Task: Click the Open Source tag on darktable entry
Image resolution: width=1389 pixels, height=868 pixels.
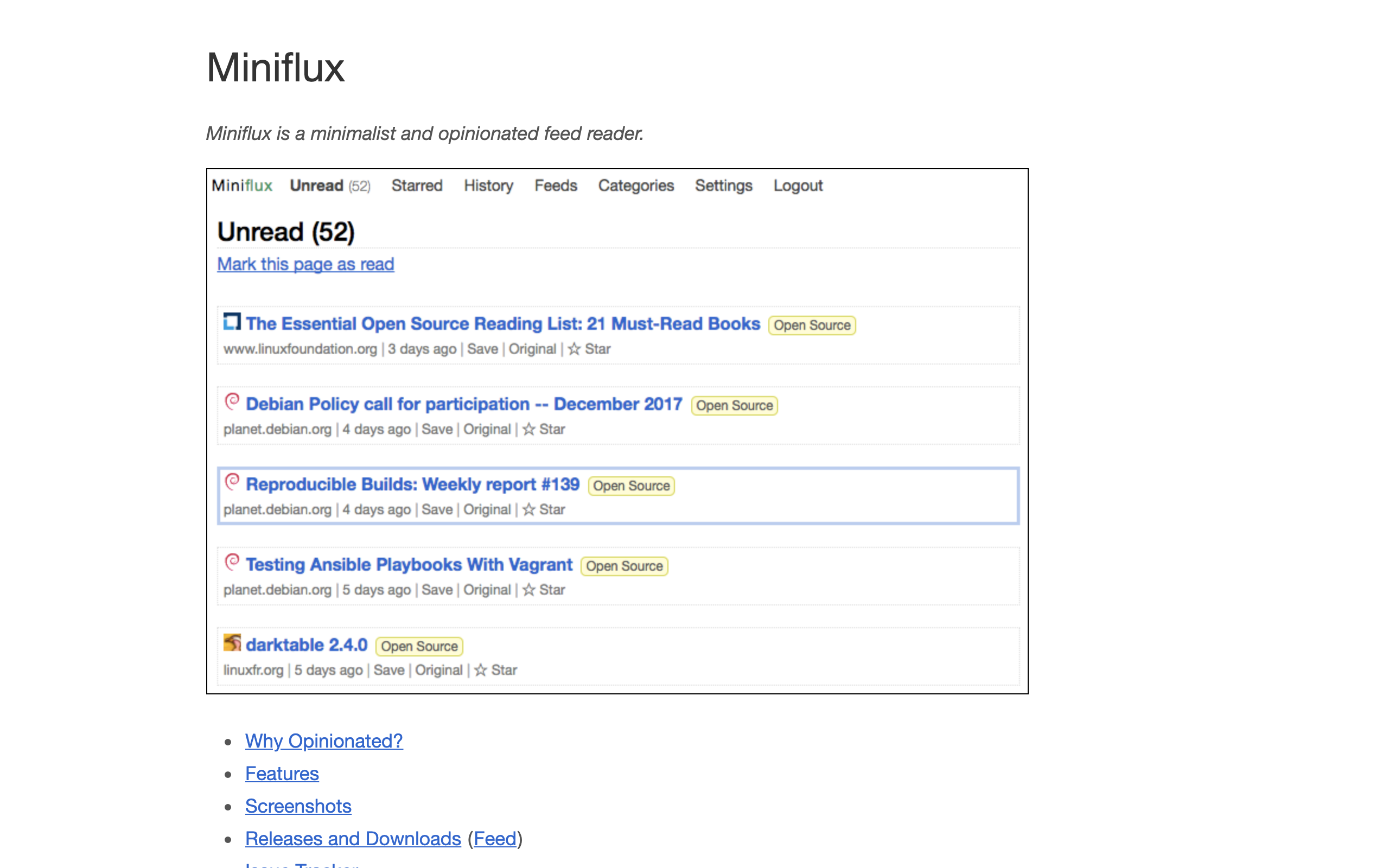Action: (x=419, y=647)
